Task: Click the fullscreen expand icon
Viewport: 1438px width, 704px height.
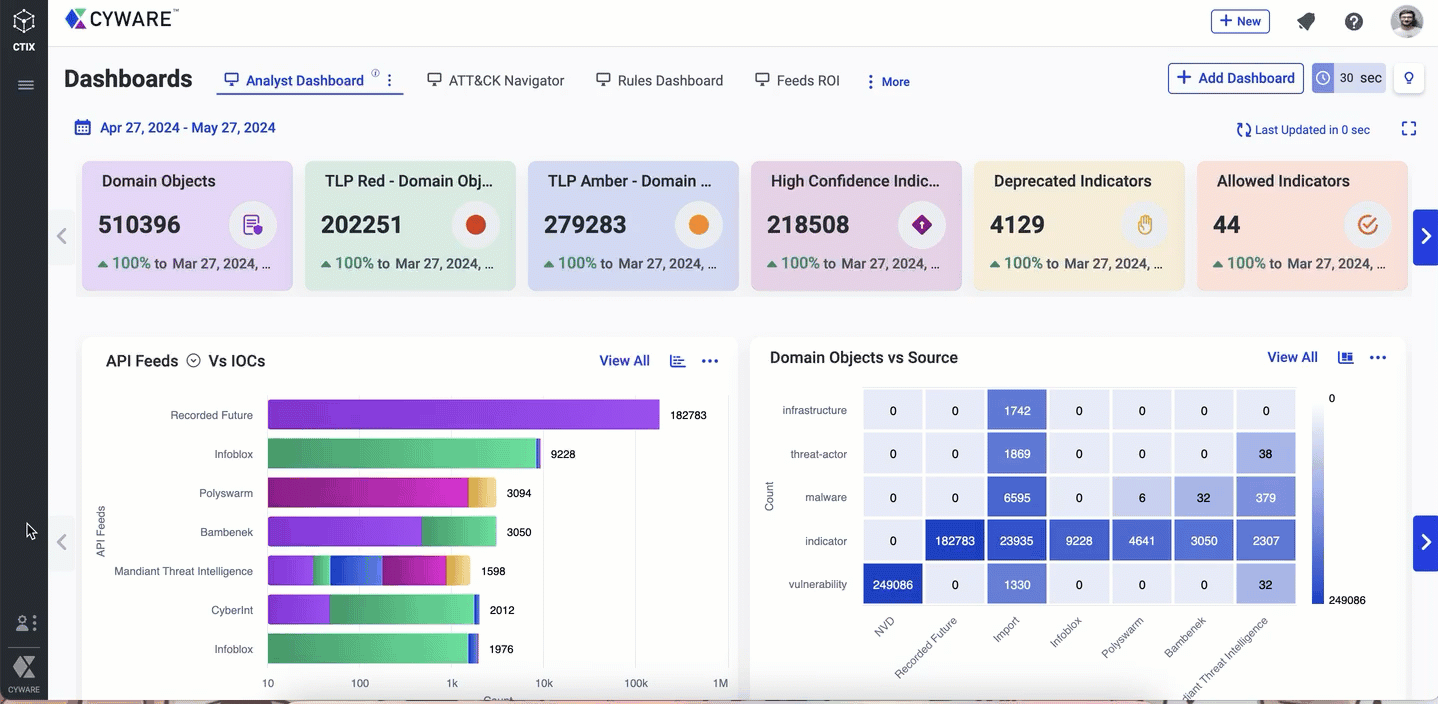Action: [x=1409, y=129]
